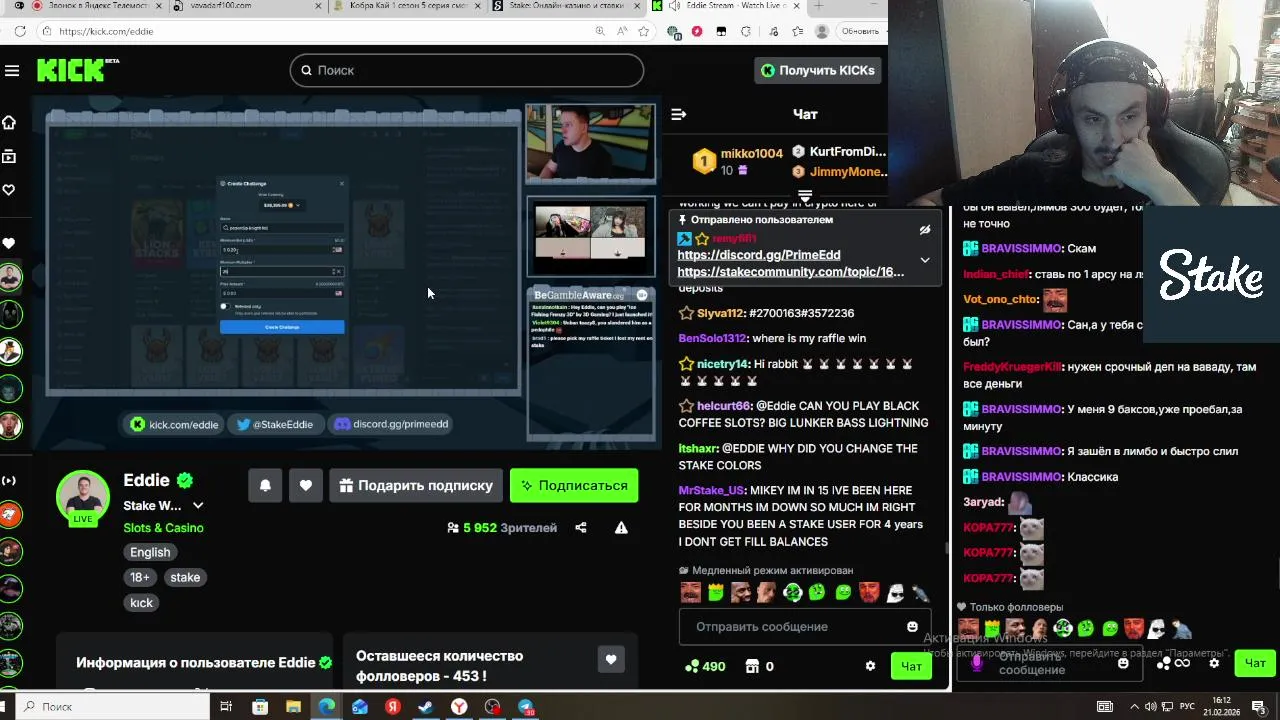Click Подарить подписку button
The image size is (1280, 720).
click(x=416, y=485)
